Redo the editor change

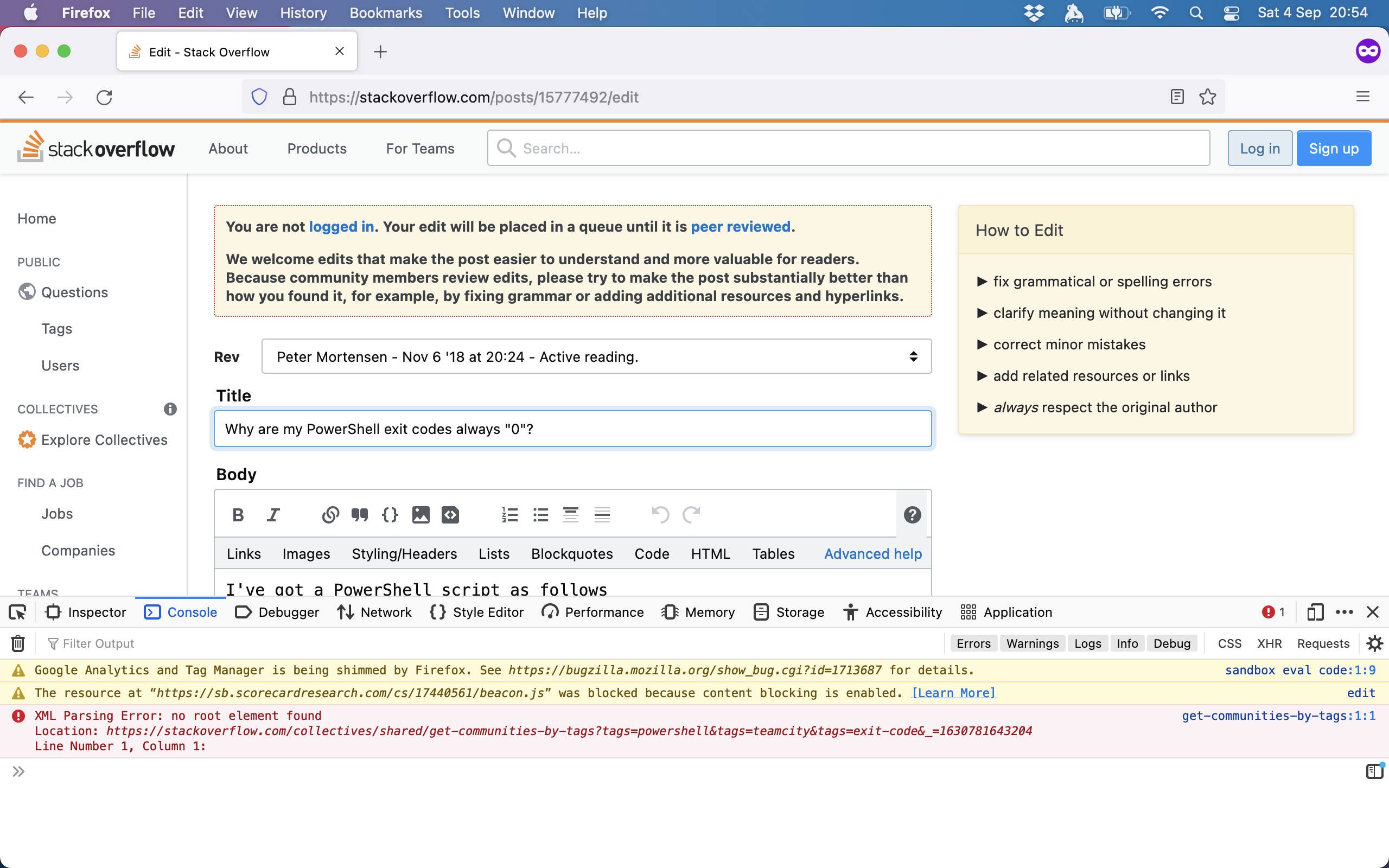[x=691, y=515]
